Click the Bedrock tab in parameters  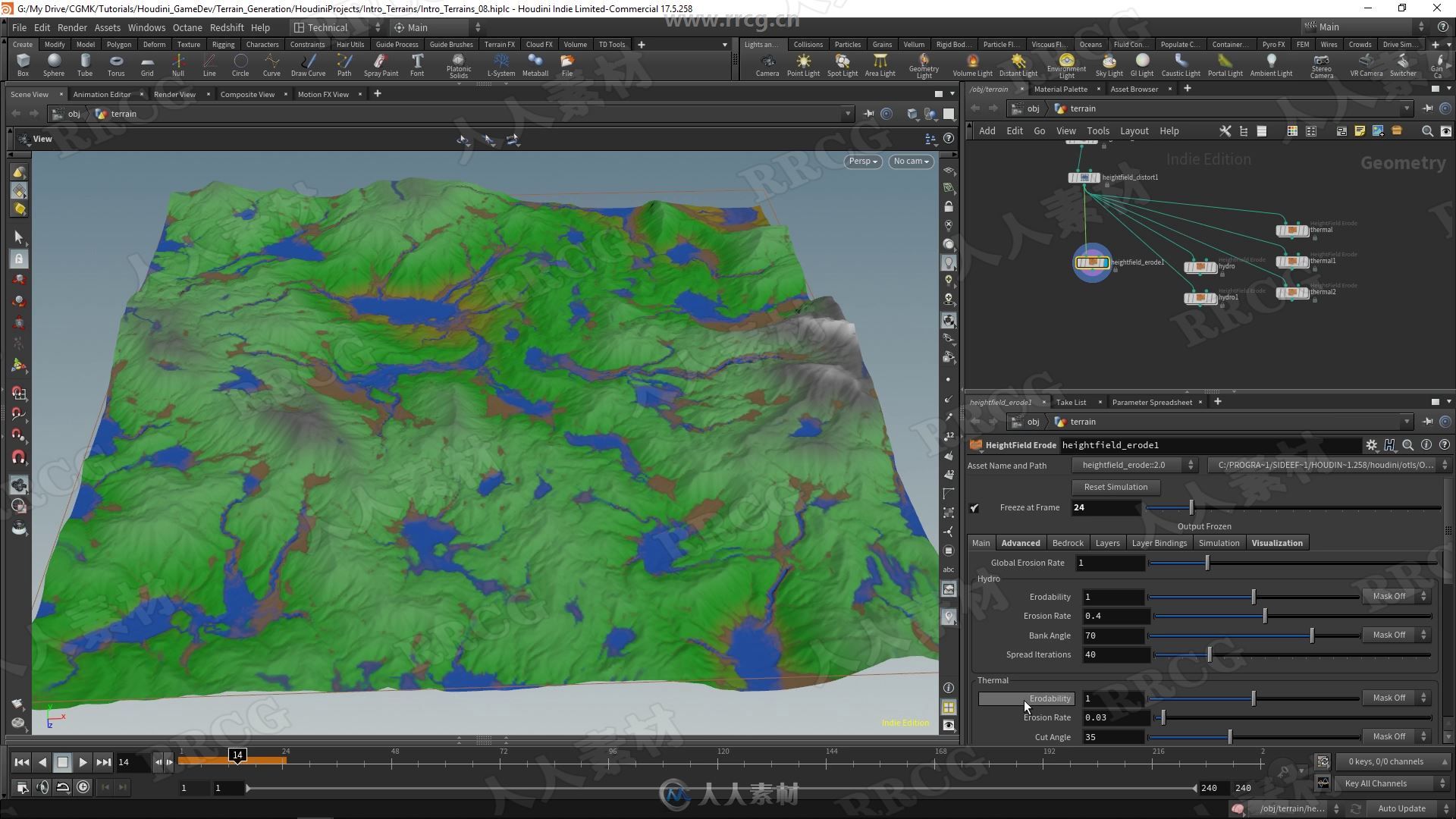(x=1067, y=542)
